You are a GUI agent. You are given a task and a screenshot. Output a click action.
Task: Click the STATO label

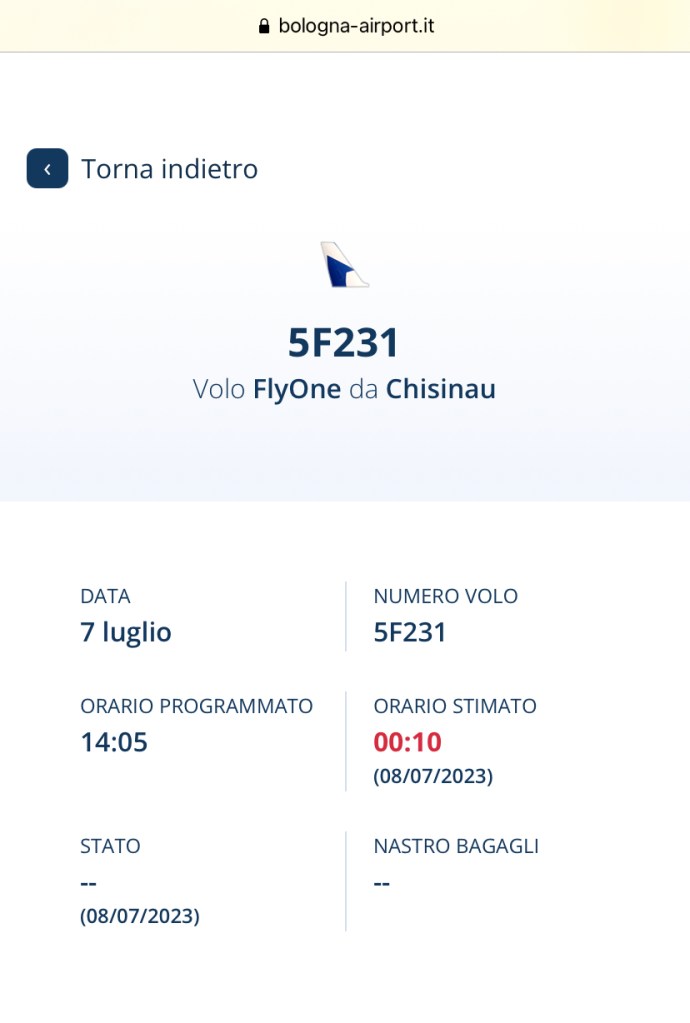pyautogui.click(x=110, y=846)
